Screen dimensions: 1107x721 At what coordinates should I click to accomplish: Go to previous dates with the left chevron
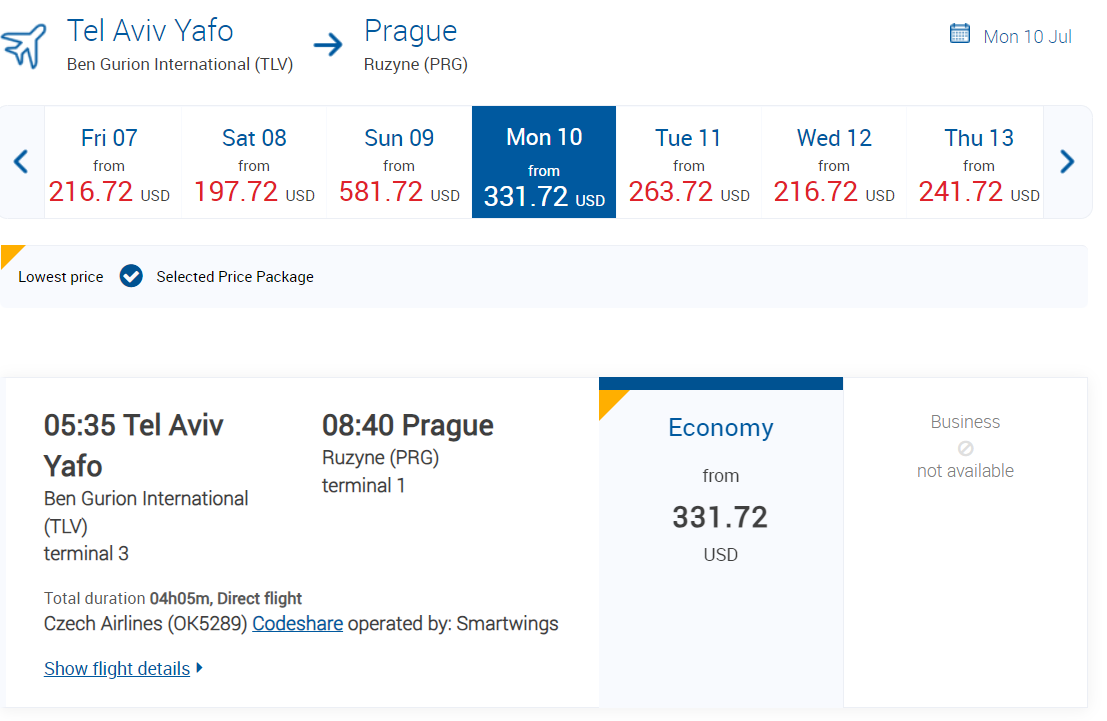21,161
